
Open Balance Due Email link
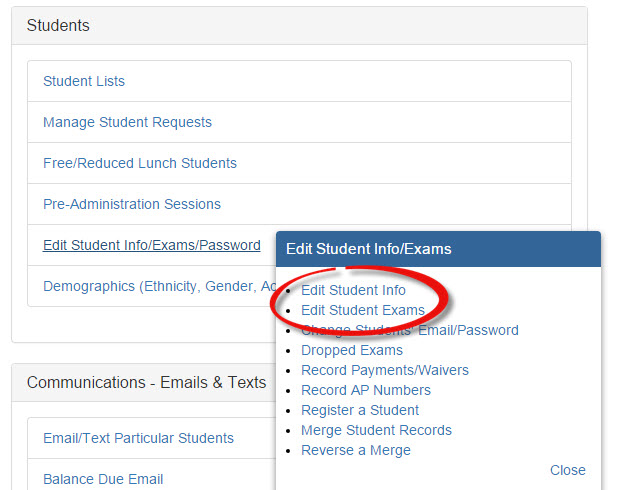[103, 479]
